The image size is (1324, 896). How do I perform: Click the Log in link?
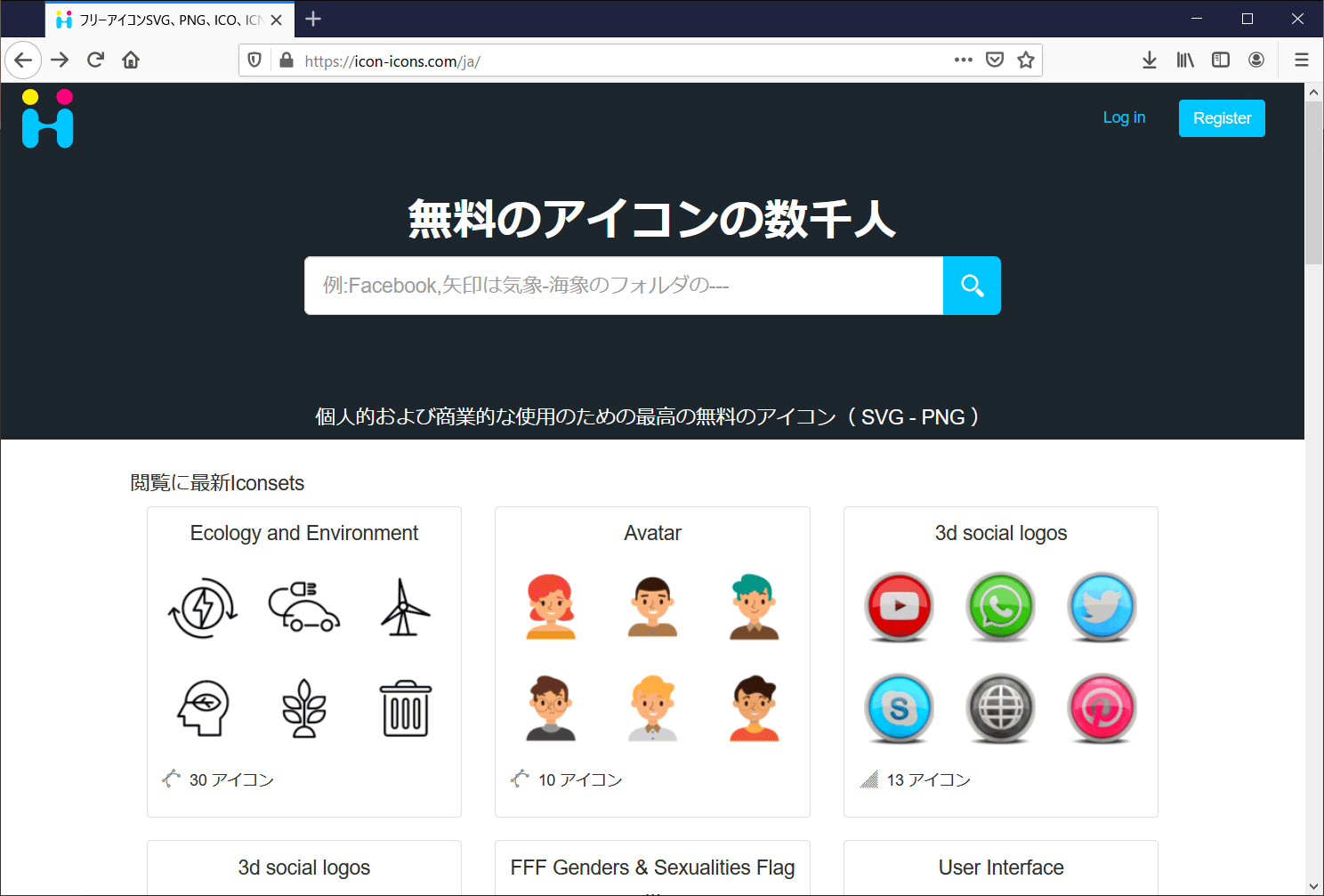click(x=1124, y=117)
